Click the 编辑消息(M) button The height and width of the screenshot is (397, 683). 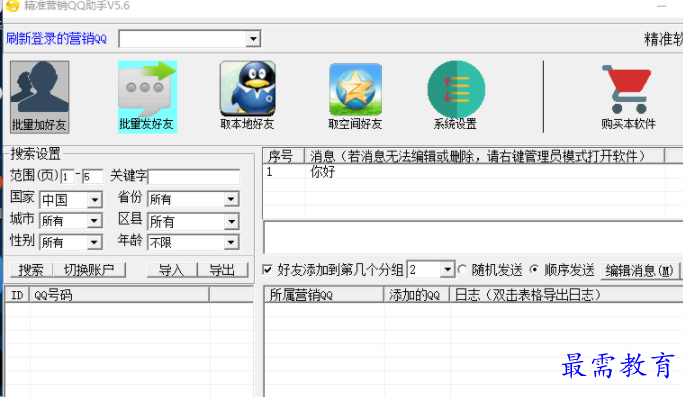click(x=639, y=271)
